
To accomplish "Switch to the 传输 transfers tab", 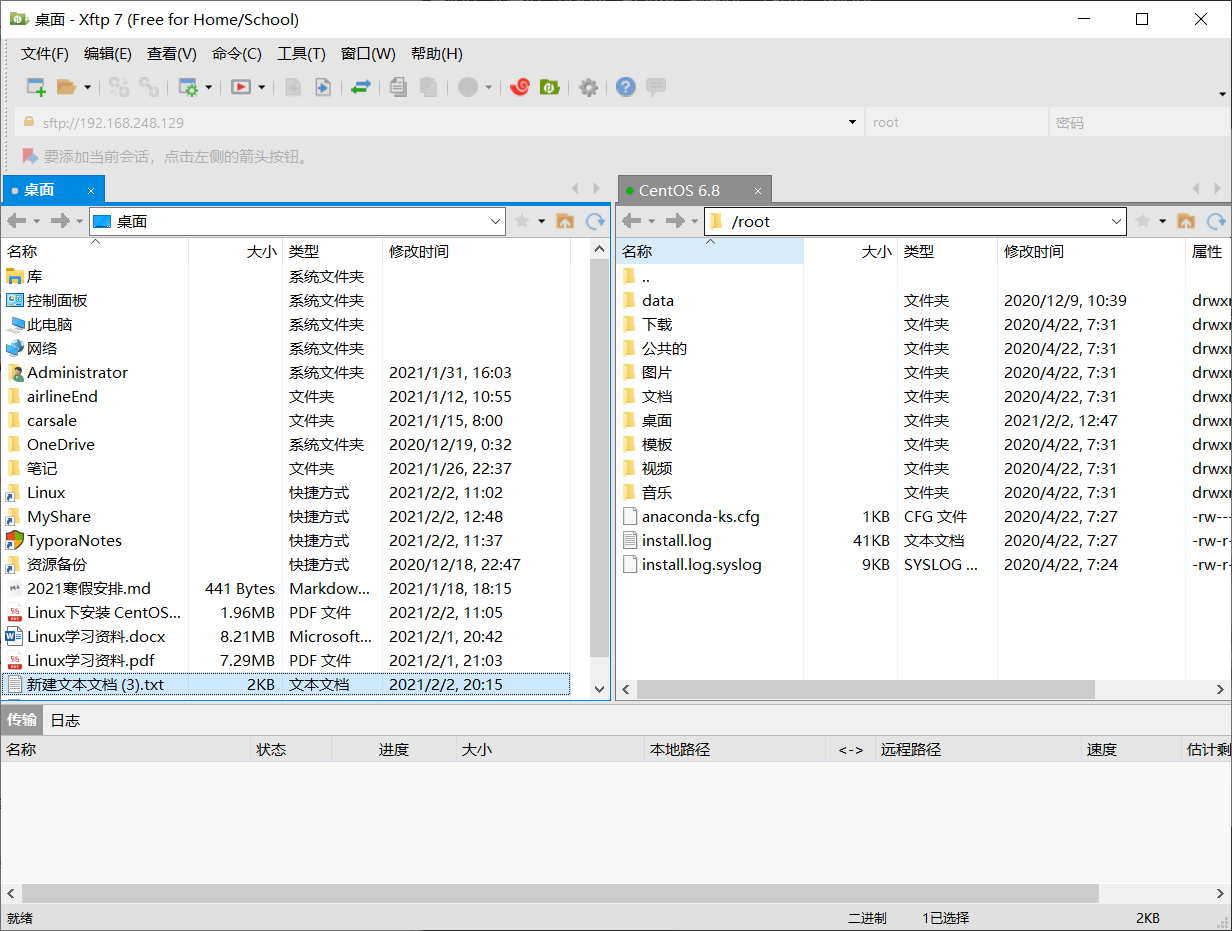I will (x=22, y=720).
